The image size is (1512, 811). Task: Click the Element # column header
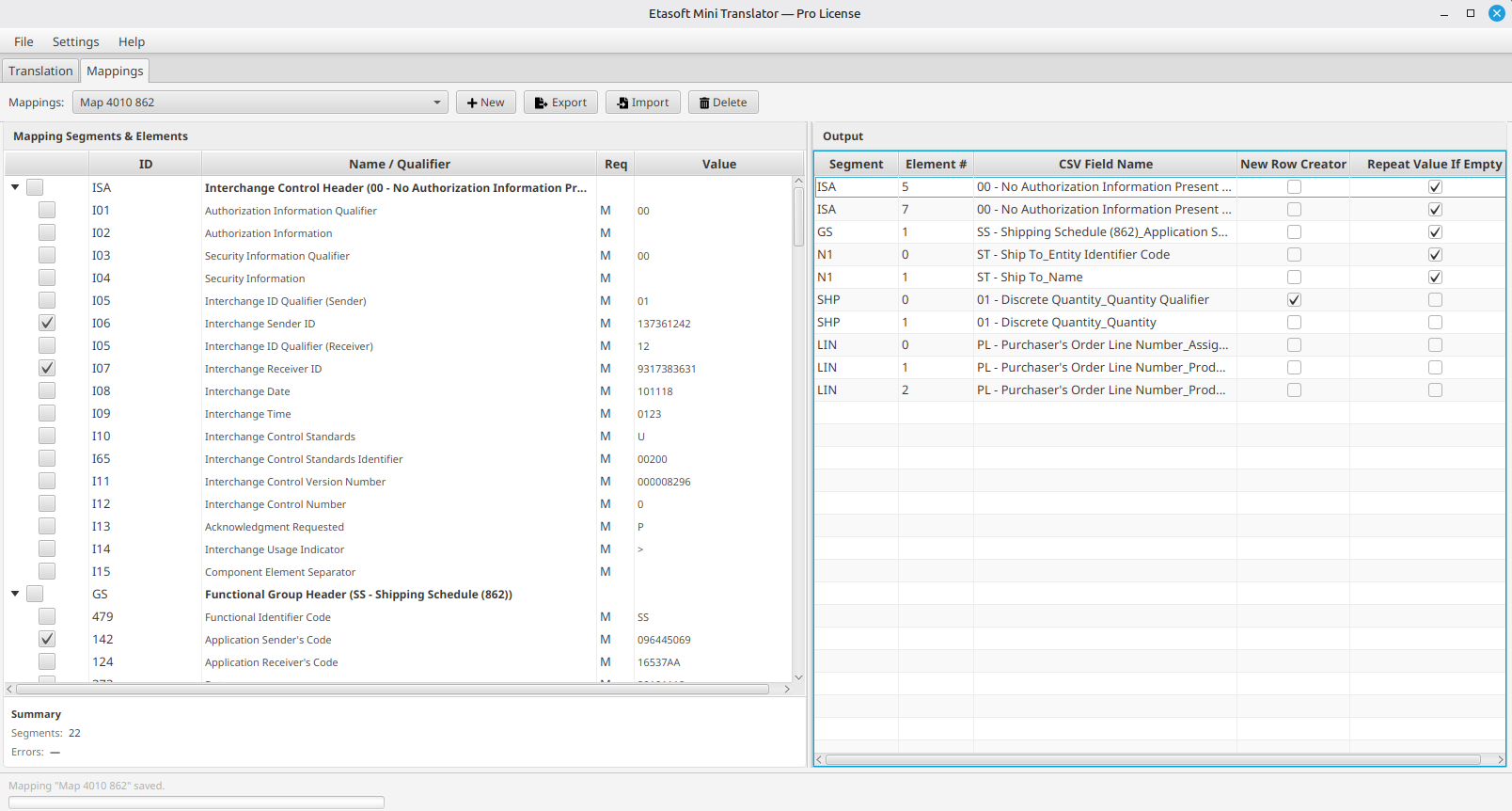(936, 164)
